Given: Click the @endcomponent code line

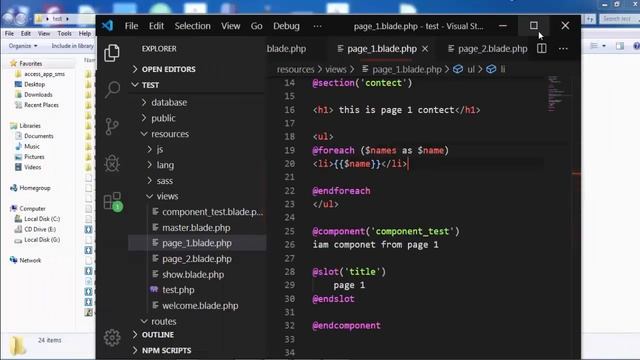Looking at the screenshot, I should tap(347, 326).
